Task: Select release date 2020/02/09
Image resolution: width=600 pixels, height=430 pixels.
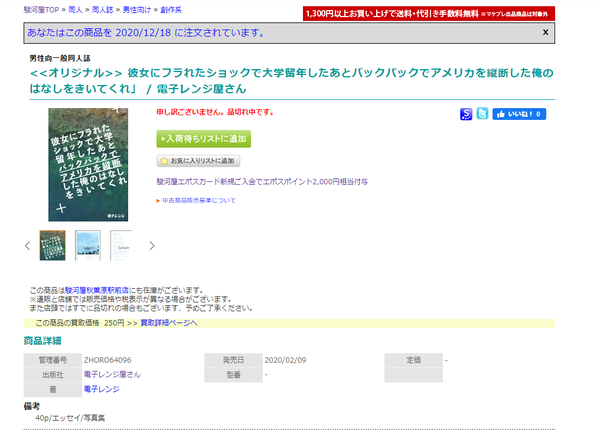Action: tap(285, 360)
